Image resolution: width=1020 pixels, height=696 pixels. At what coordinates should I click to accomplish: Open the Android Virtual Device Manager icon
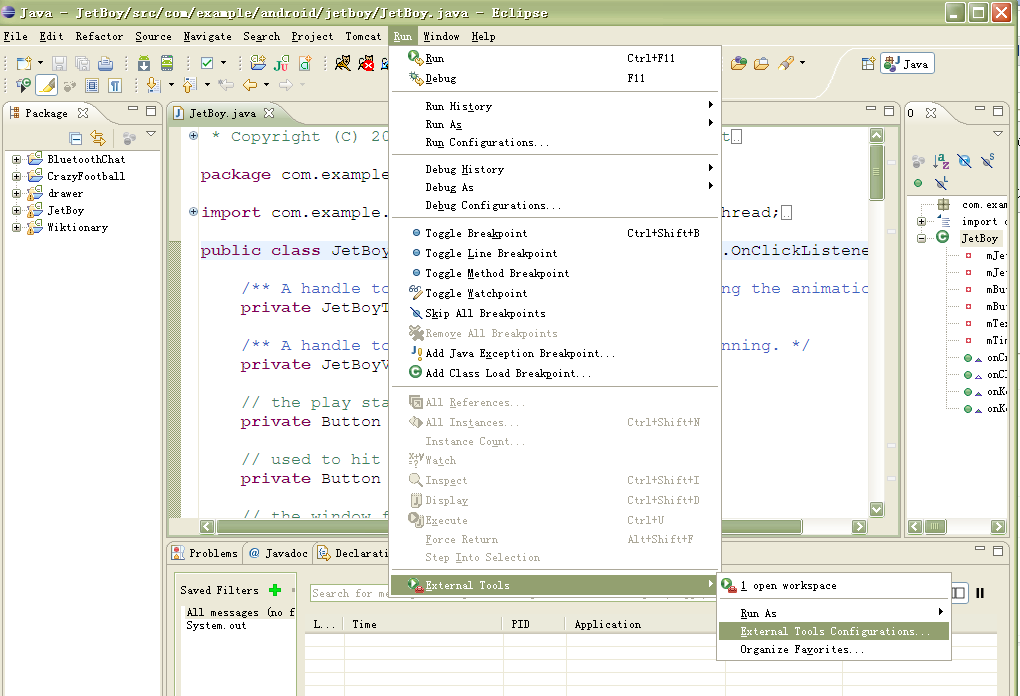pos(167,63)
